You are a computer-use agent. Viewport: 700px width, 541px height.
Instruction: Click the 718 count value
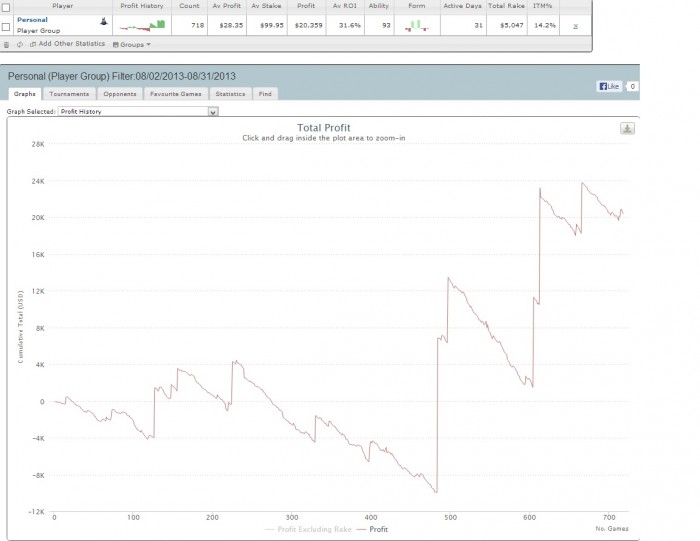(198, 25)
